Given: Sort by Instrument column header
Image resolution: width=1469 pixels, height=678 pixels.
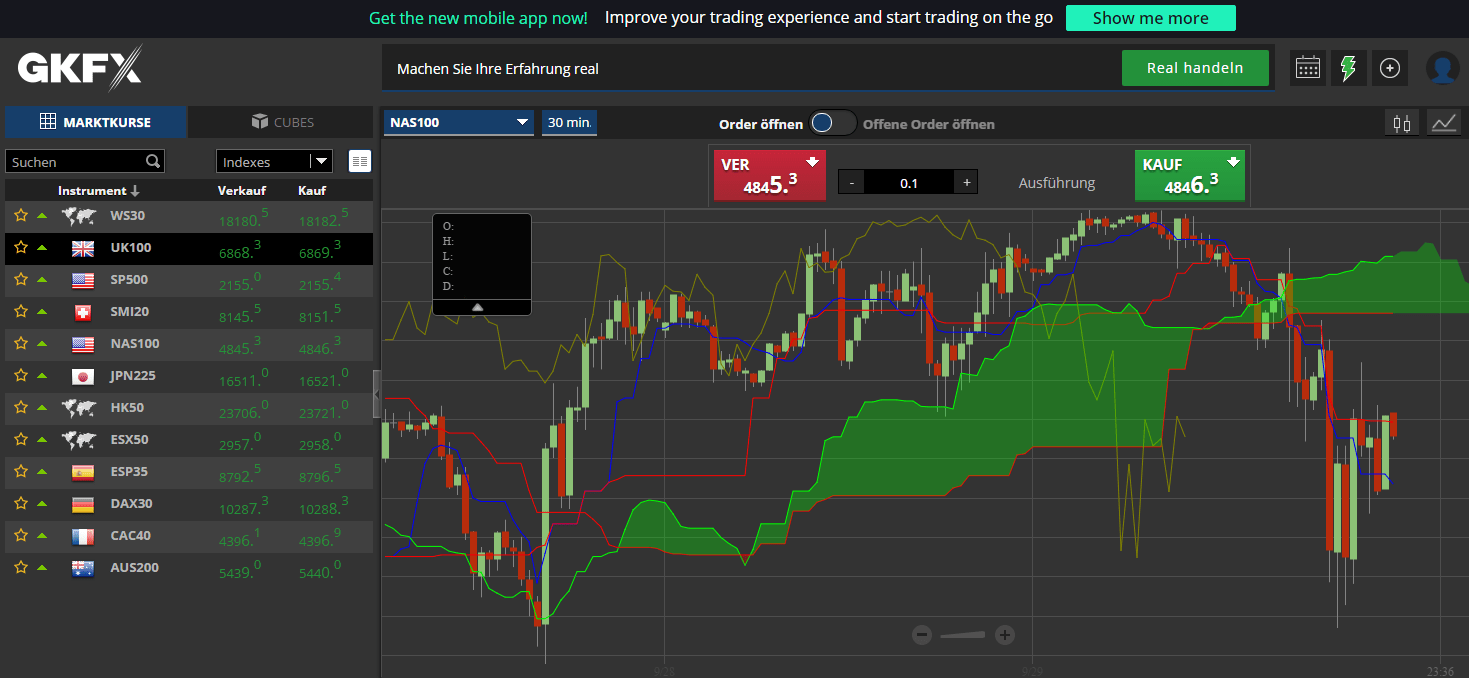Looking at the screenshot, I should [98, 190].
